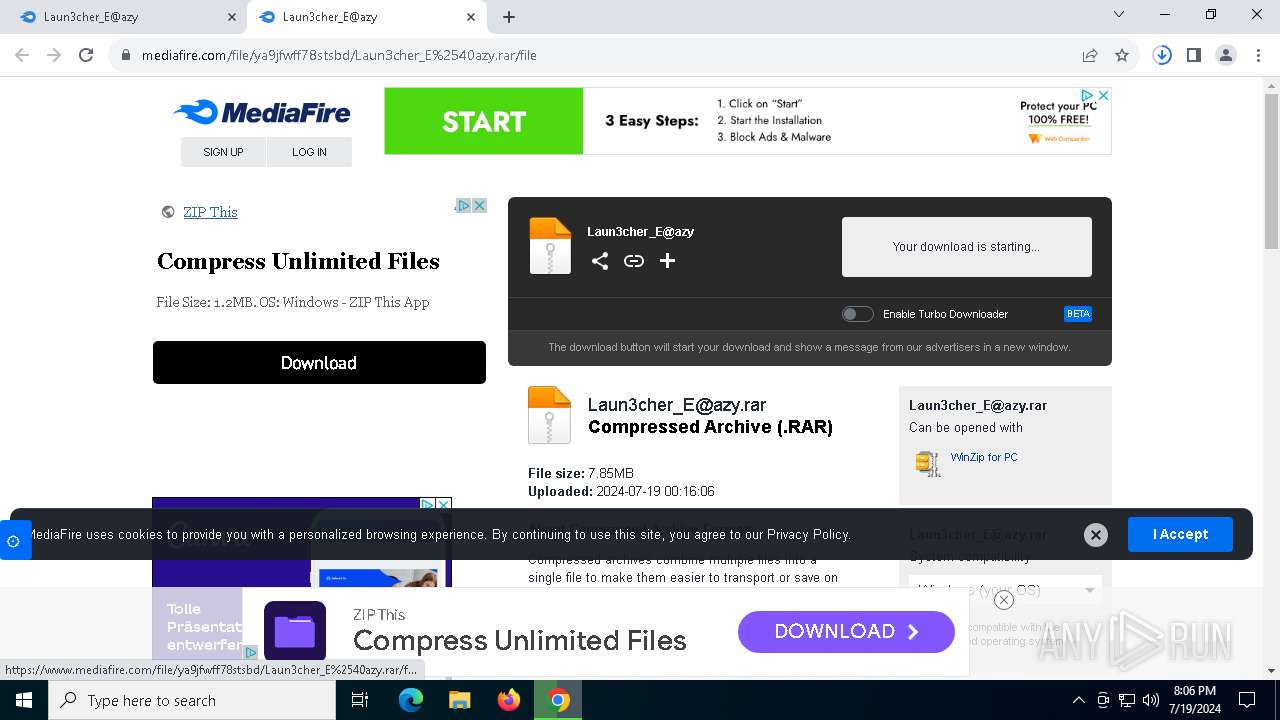Close the left ZIP This ad
The width and height of the screenshot is (1280, 720).
(x=479, y=205)
